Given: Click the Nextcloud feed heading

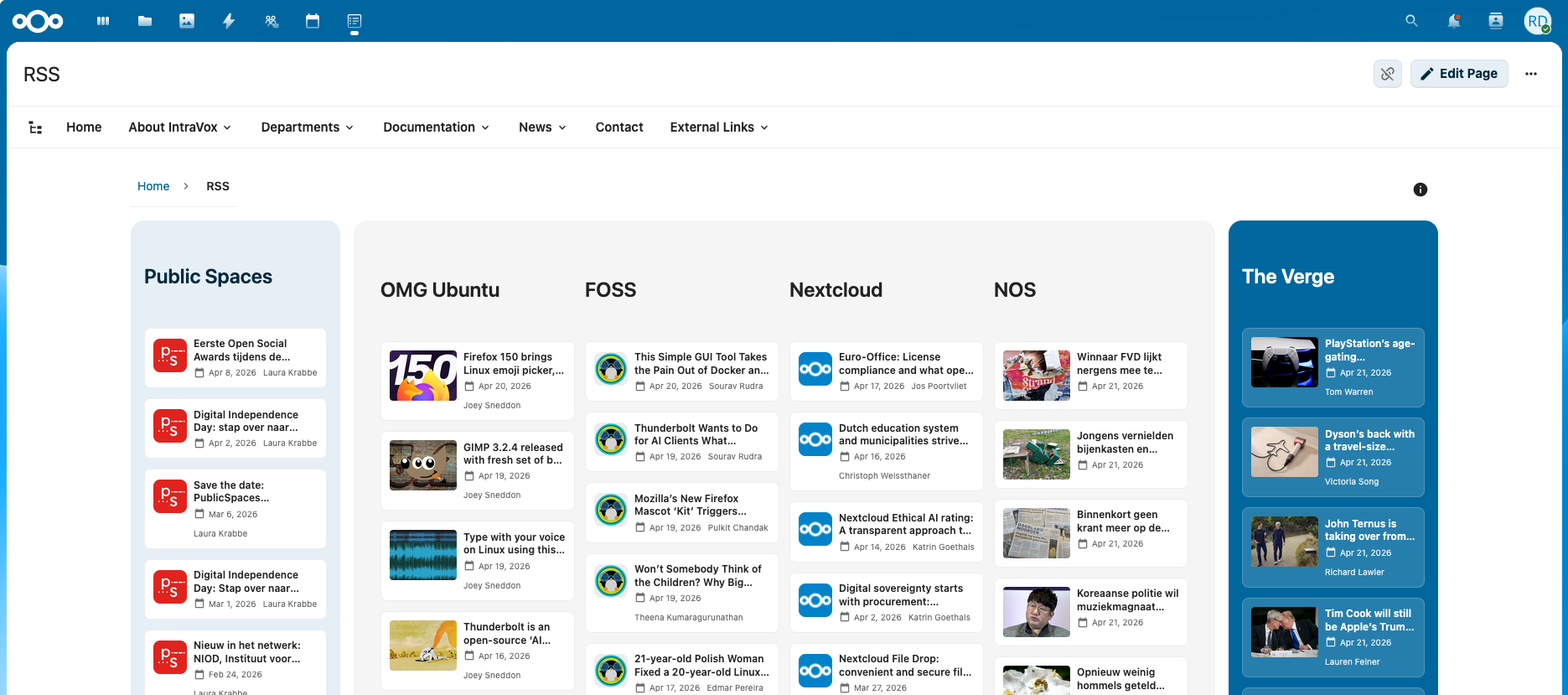Looking at the screenshot, I should point(836,290).
